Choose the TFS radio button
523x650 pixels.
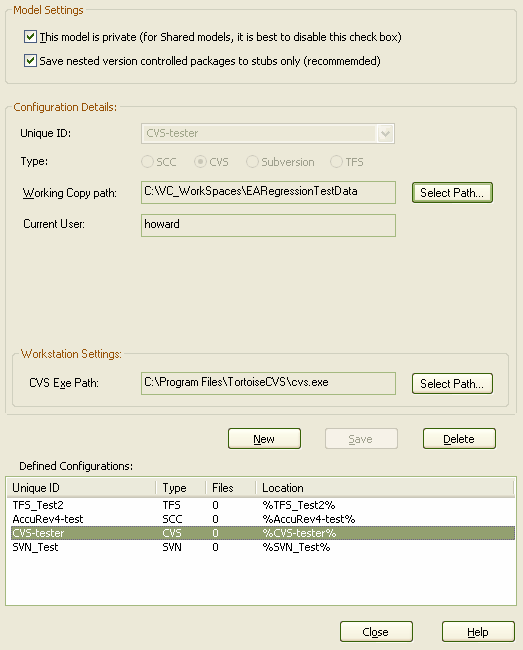[336, 162]
